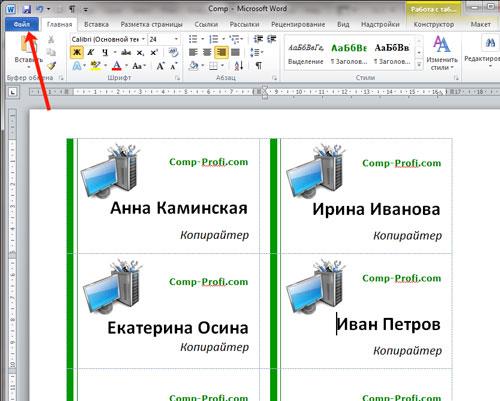Toggle Bold (Ж) formatting
Viewport: 500px width, 401px height.
click(77, 52)
